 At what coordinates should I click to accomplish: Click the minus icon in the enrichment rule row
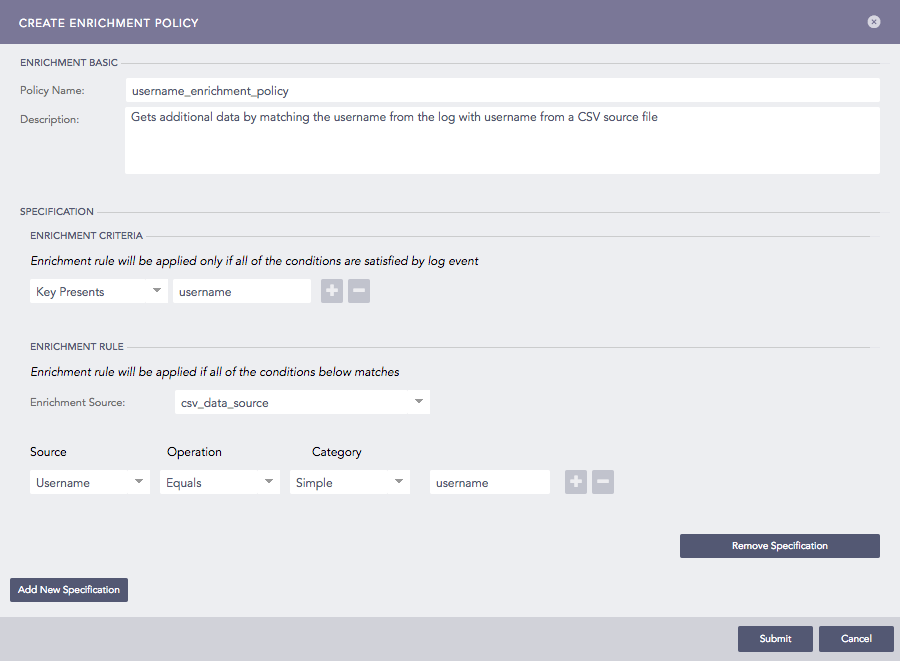pos(603,482)
